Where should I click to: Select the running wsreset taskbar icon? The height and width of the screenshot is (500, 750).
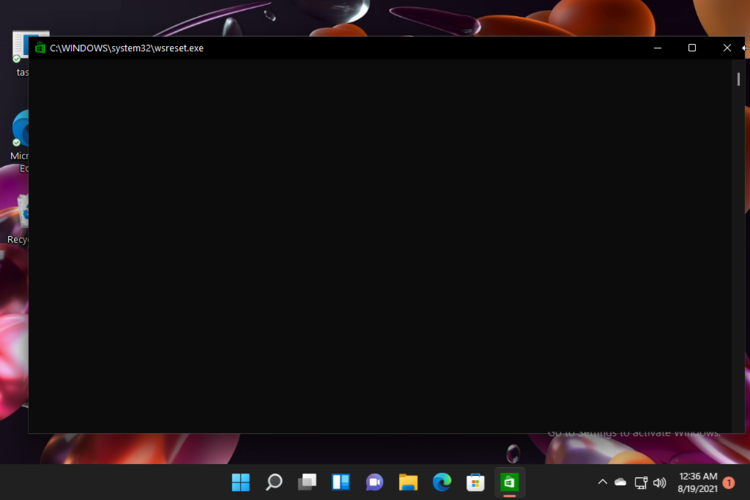point(509,482)
